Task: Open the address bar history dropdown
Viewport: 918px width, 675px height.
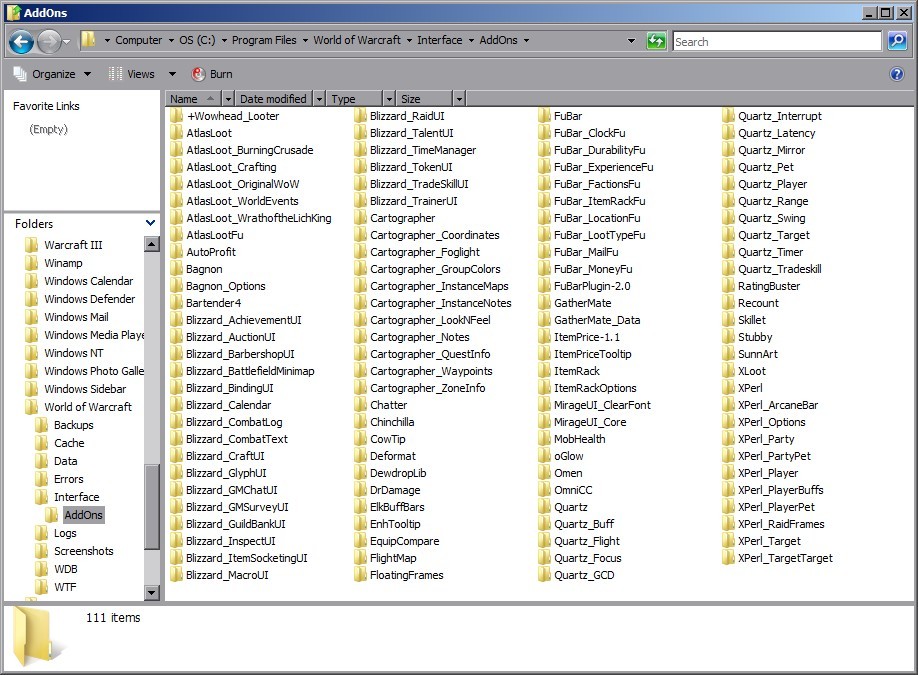Action: [631, 40]
